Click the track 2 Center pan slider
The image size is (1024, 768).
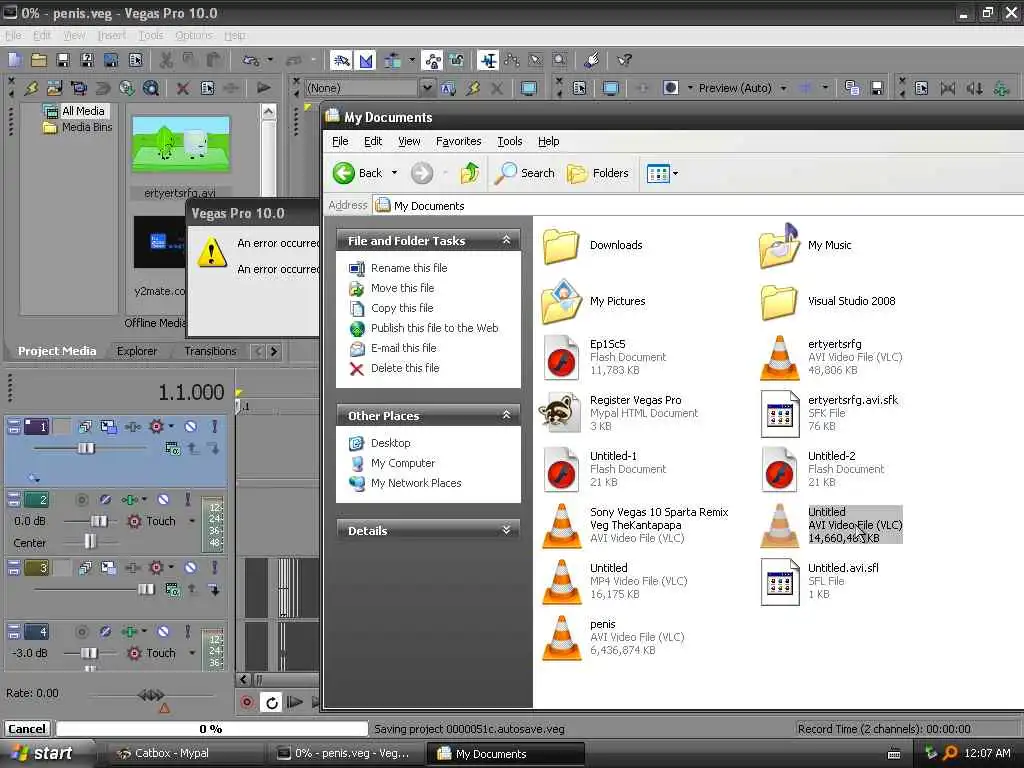[x=89, y=541]
